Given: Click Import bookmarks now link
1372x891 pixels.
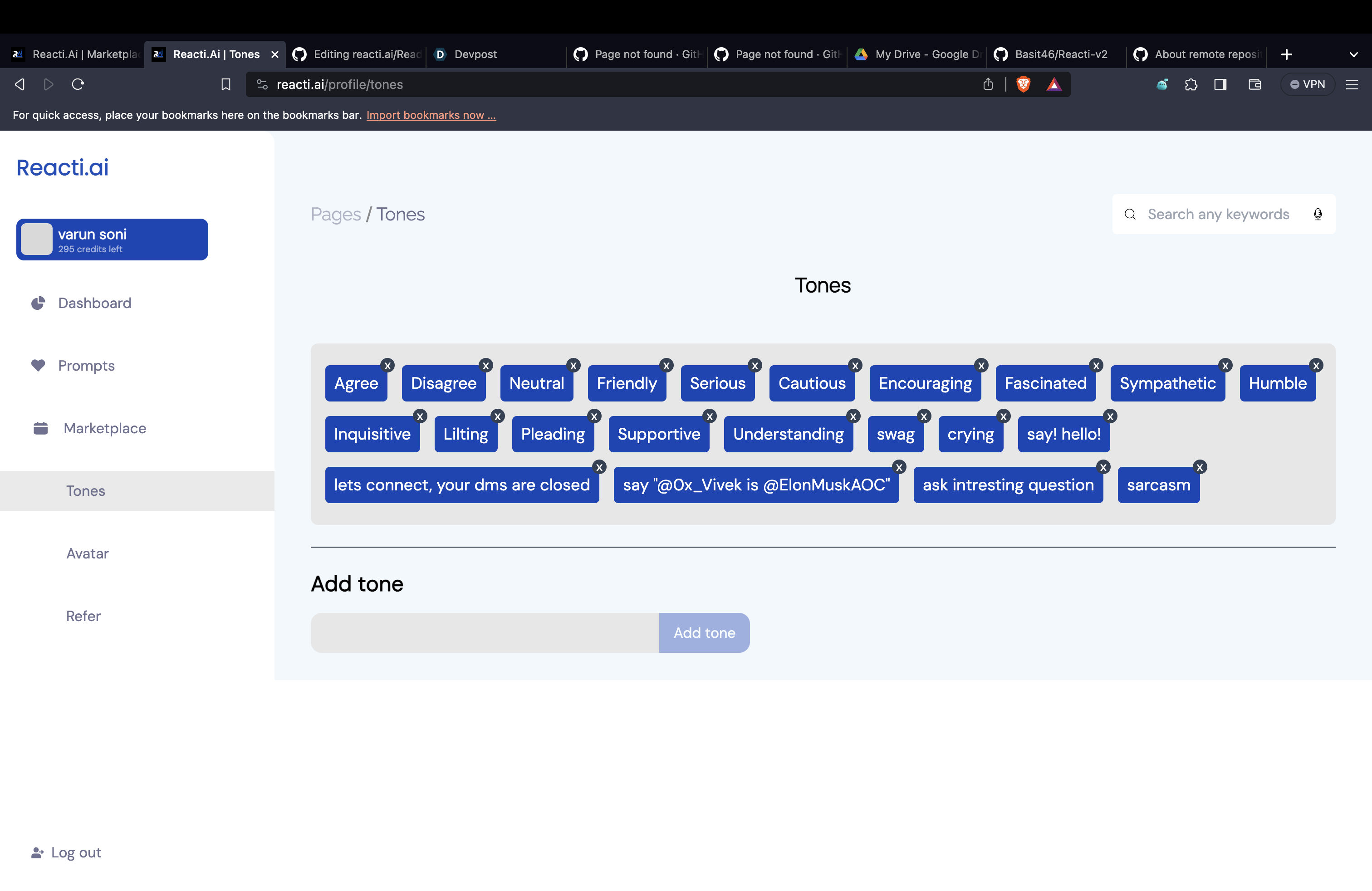Looking at the screenshot, I should [431, 115].
